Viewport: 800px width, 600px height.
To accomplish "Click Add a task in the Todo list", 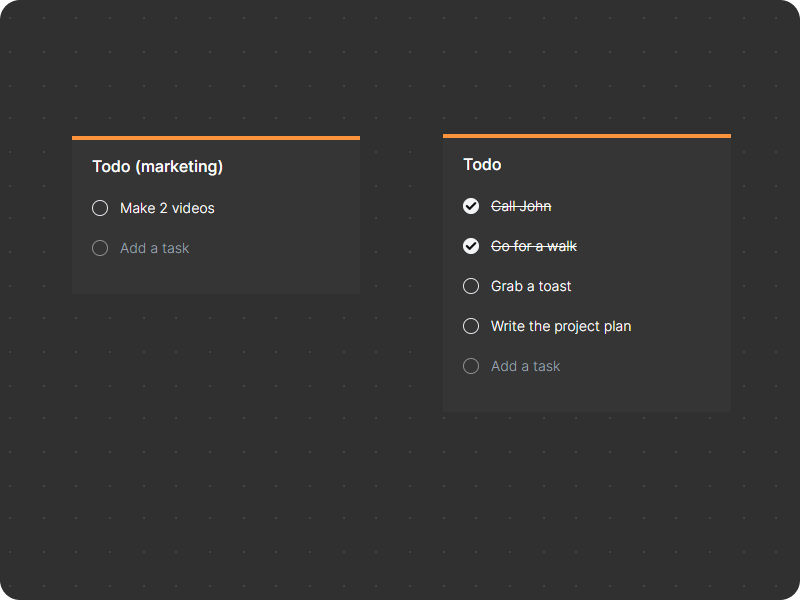I will [525, 366].
